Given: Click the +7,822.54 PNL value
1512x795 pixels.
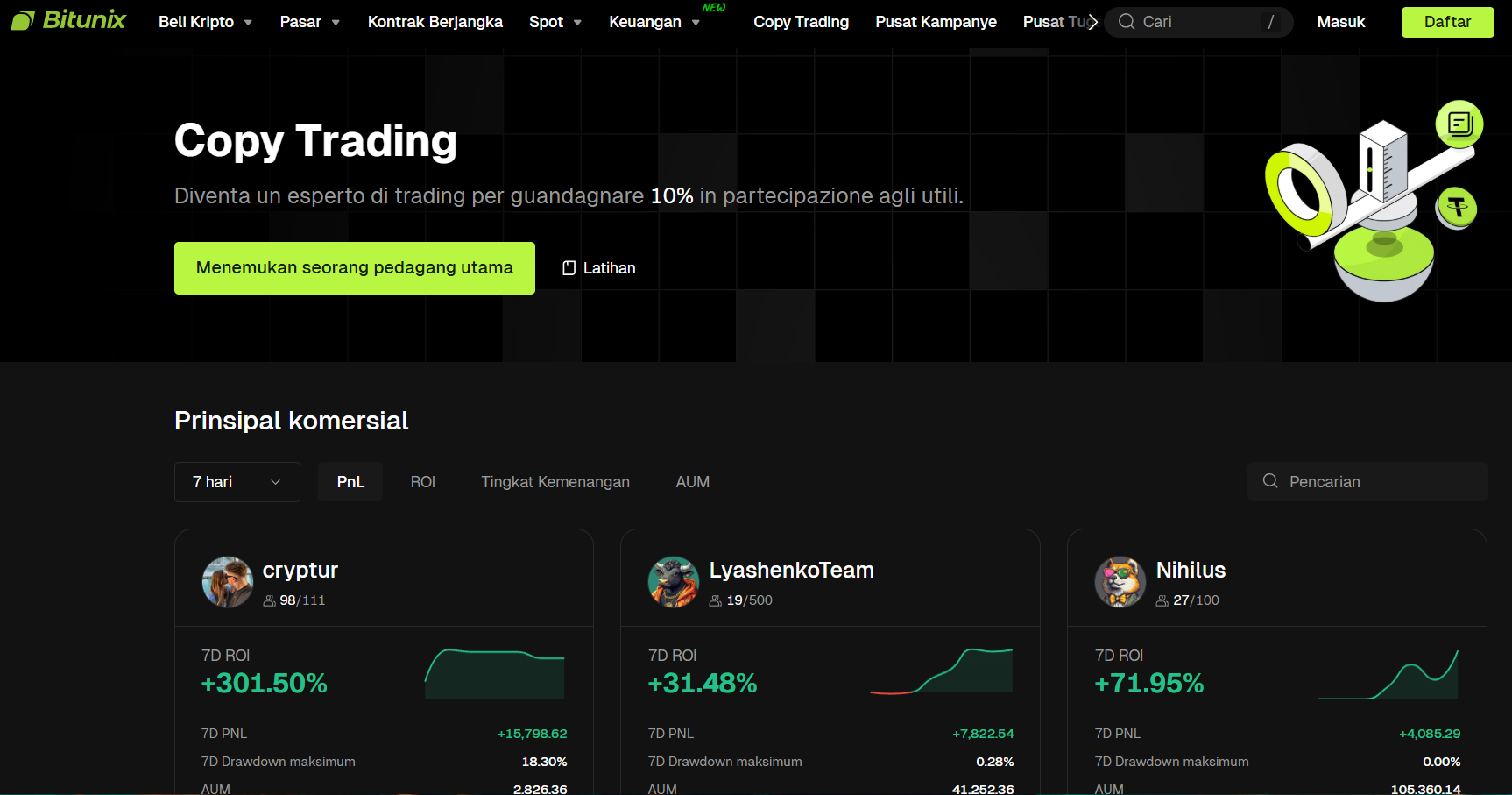Looking at the screenshot, I should tap(983, 734).
